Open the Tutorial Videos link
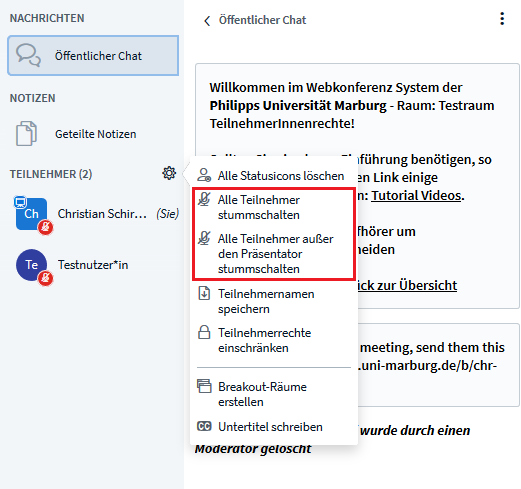Viewport: 521px width, 489px height. (416, 196)
